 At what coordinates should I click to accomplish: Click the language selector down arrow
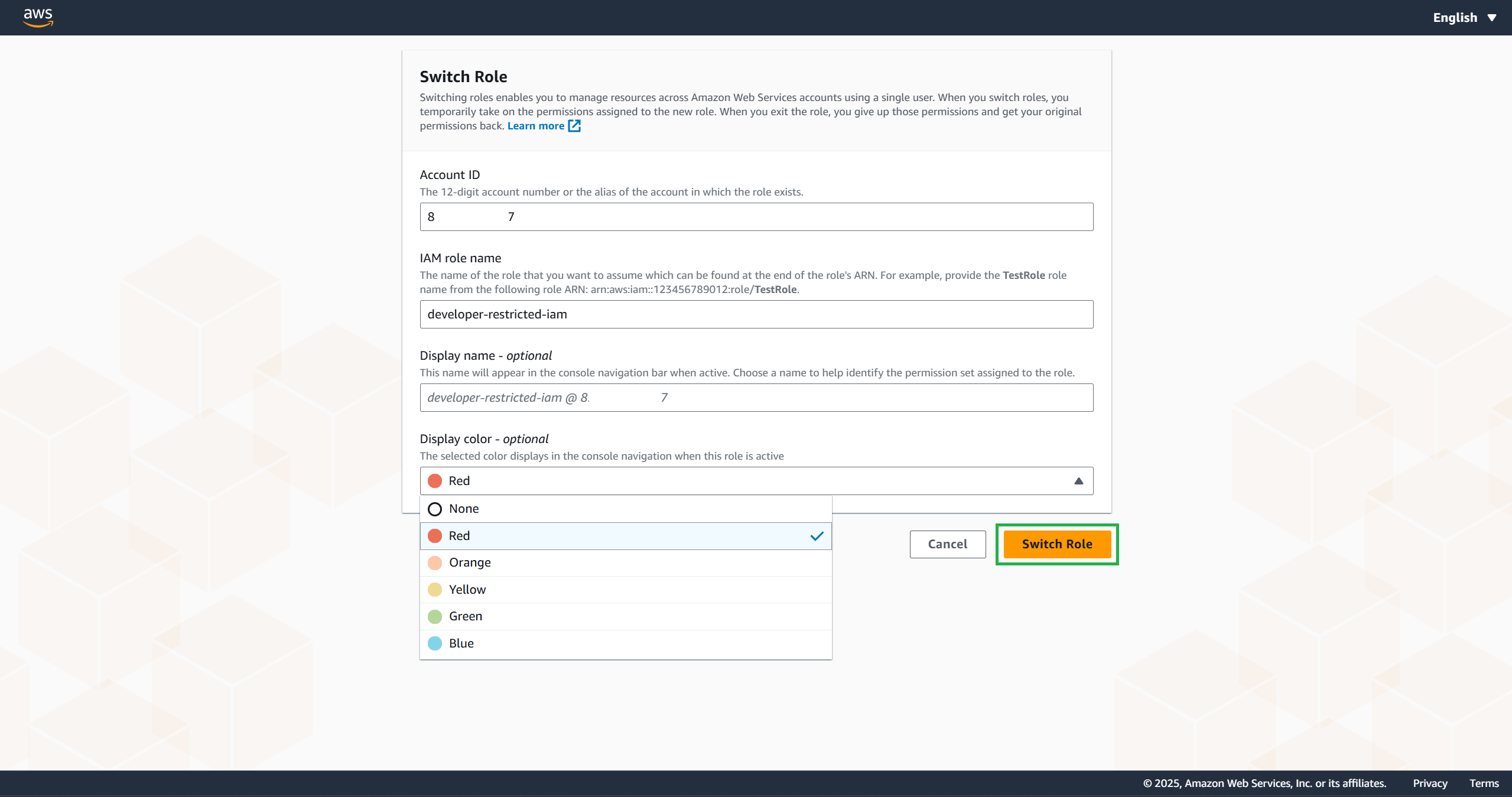coord(1492,18)
